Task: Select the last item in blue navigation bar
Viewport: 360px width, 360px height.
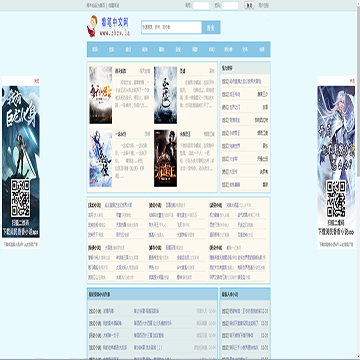Action: tap(262, 49)
